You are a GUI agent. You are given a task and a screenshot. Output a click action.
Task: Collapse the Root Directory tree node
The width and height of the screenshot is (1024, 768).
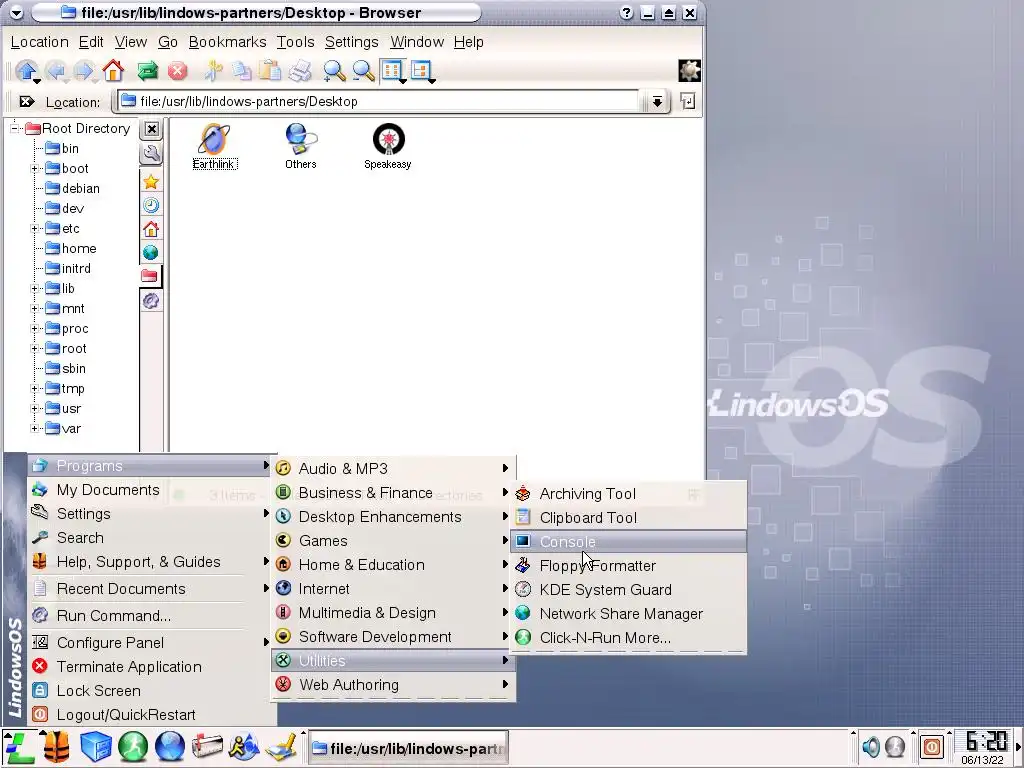click(x=14, y=129)
